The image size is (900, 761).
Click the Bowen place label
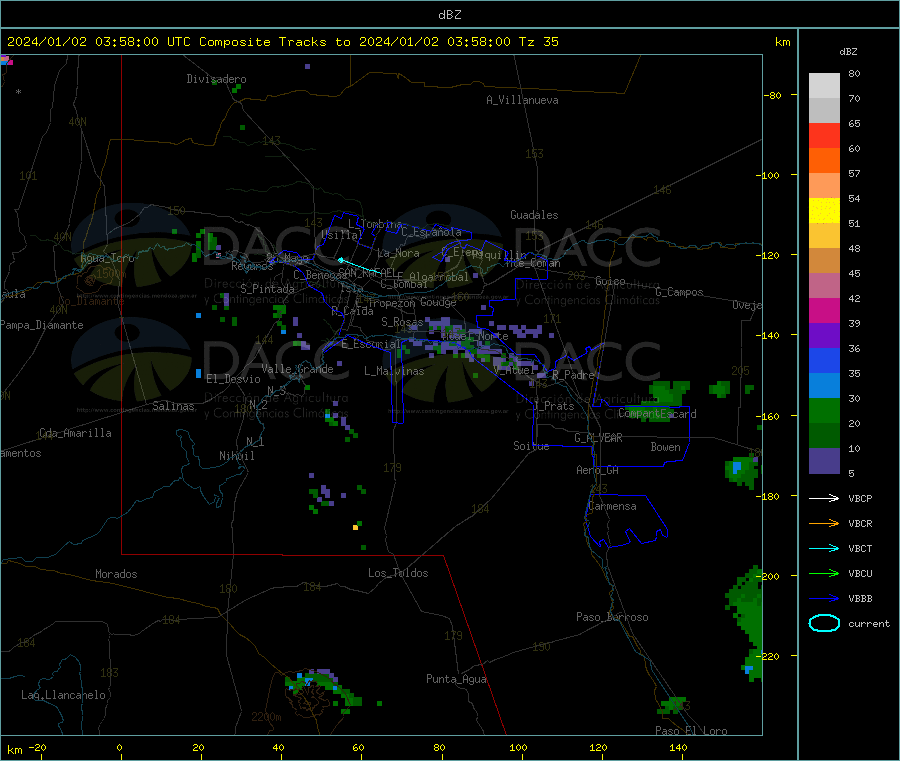tap(665, 447)
